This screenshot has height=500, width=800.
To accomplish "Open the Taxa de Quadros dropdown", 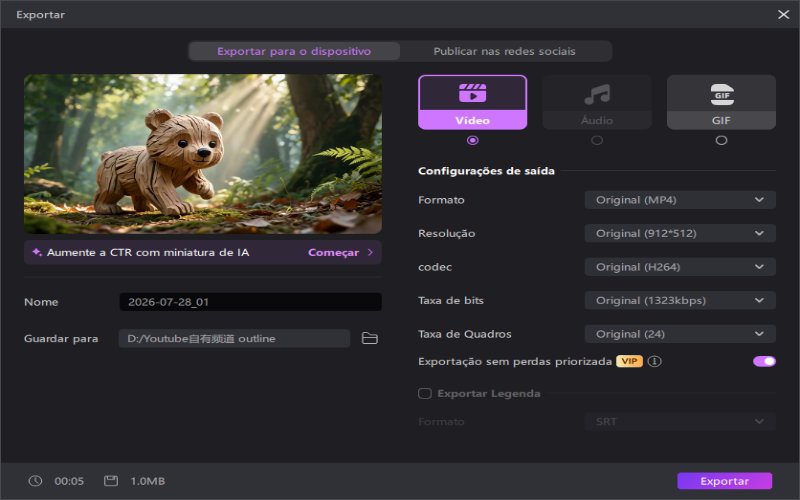I will 680,334.
